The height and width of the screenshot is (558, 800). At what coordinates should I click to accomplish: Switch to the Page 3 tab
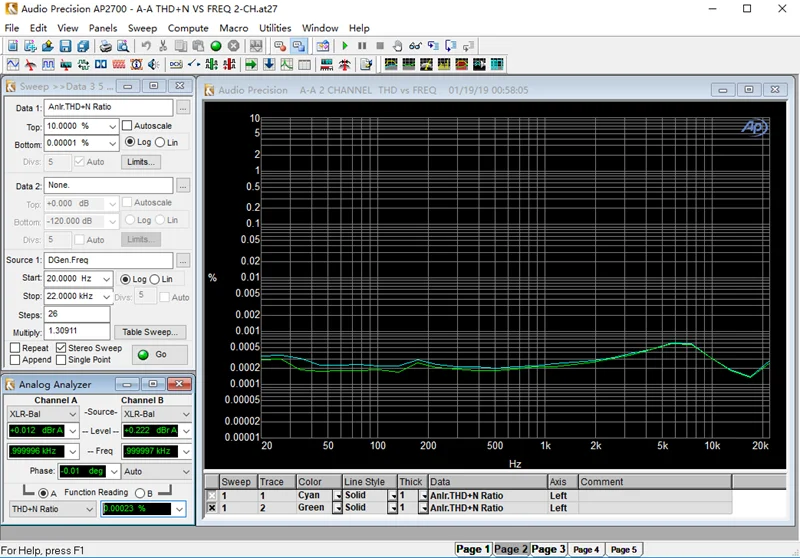[548, 549]
